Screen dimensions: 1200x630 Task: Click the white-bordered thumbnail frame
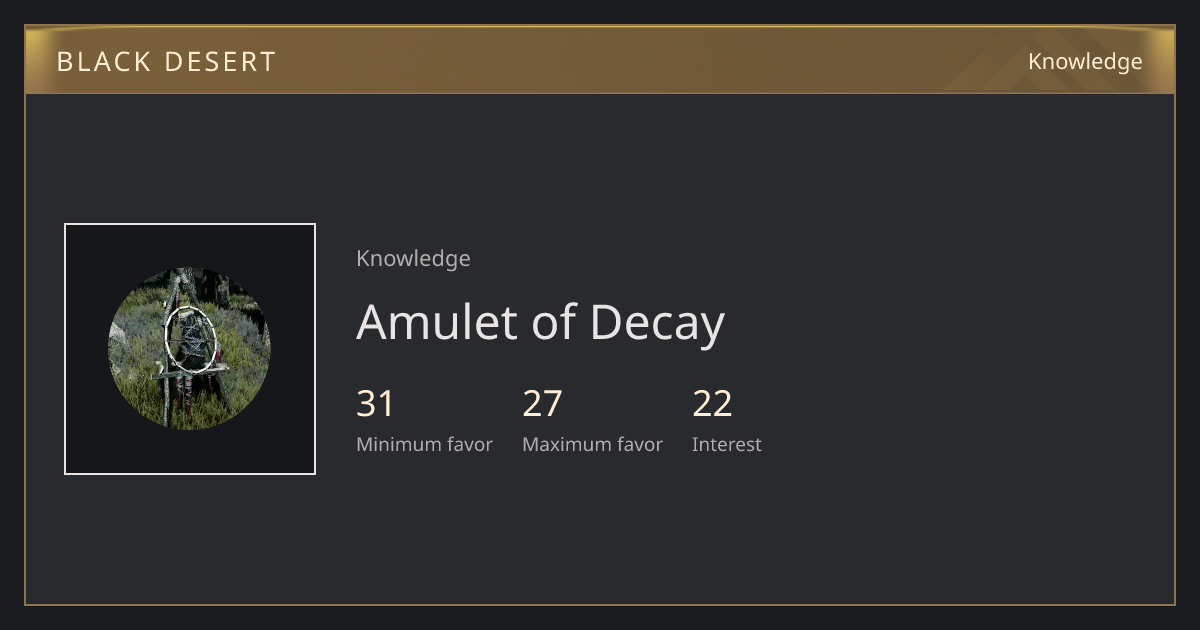pyautogui.click(x=190, y=349)
